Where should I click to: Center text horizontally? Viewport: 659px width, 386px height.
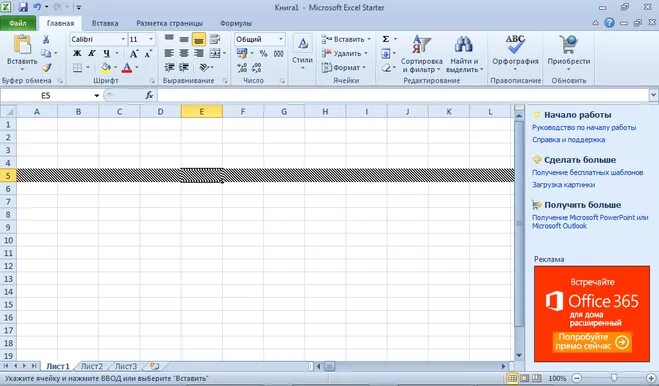pos(184,53)
